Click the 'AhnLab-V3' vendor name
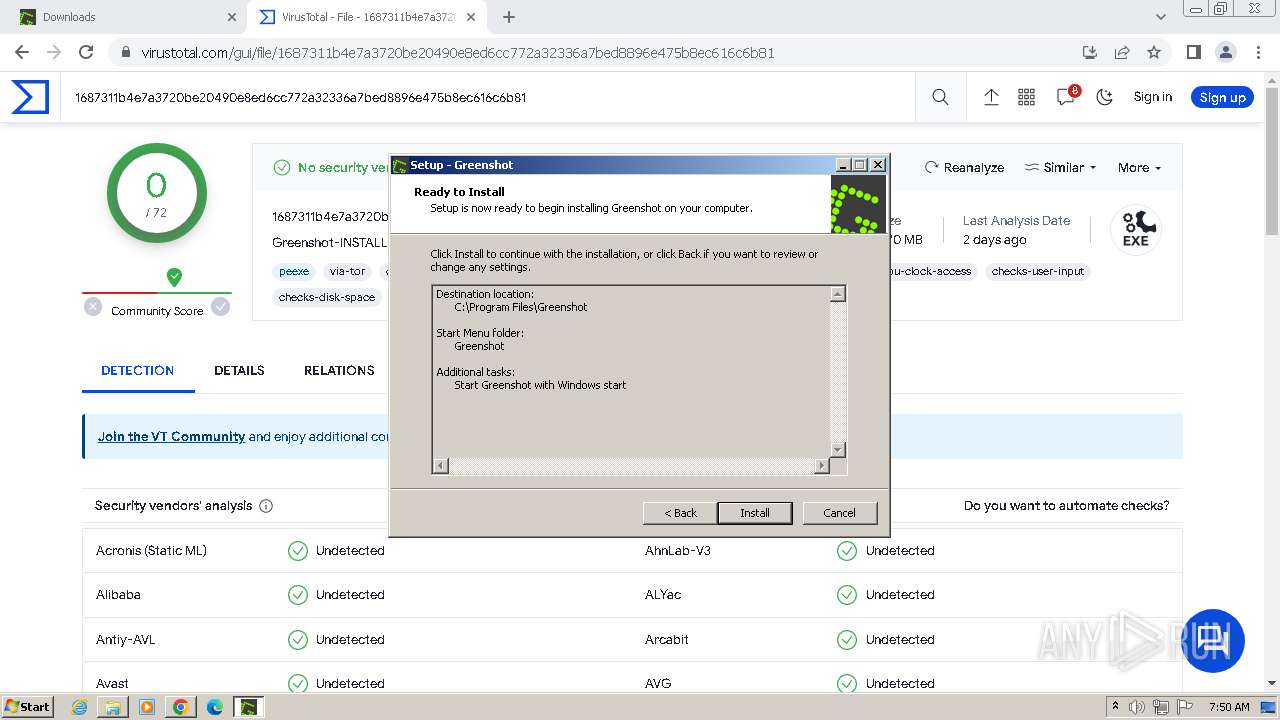Screen dimensions: 1280x720 [x=678, y=551]
